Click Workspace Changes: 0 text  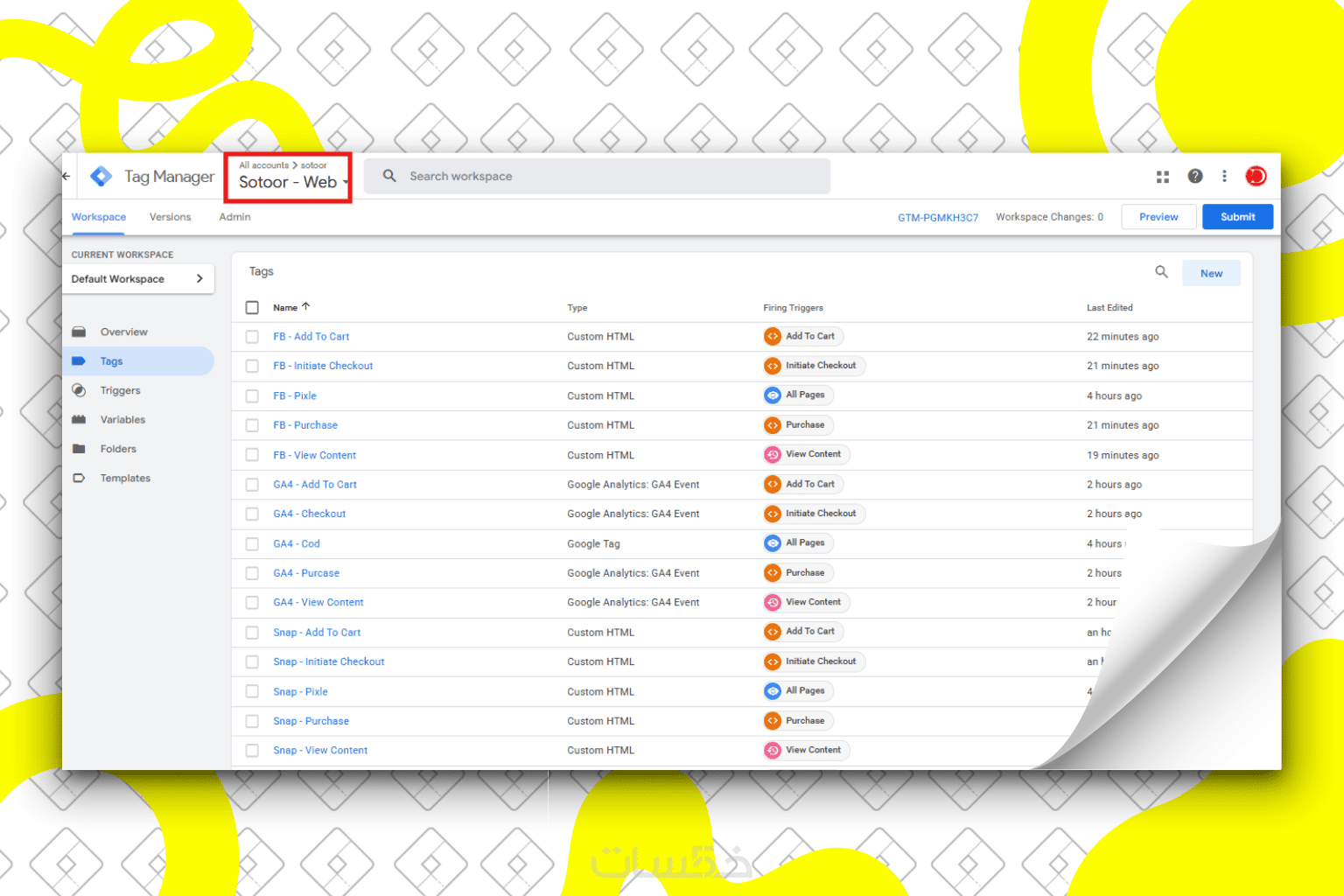tap(1049, 217)
